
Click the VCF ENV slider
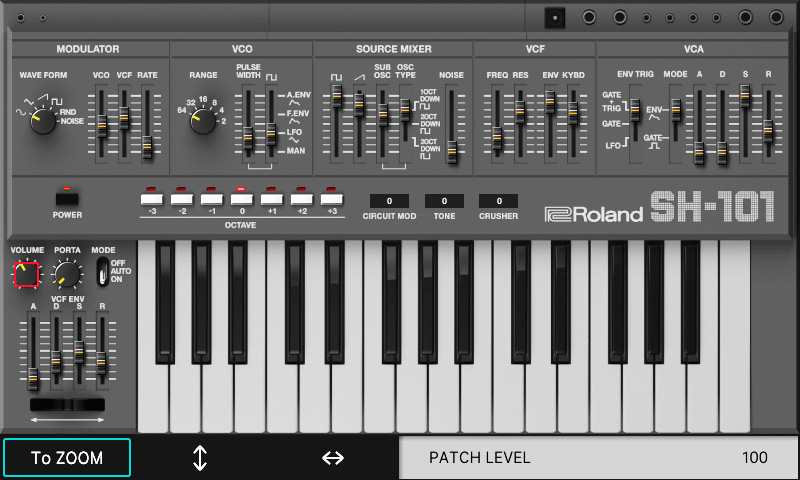[550, 102]
